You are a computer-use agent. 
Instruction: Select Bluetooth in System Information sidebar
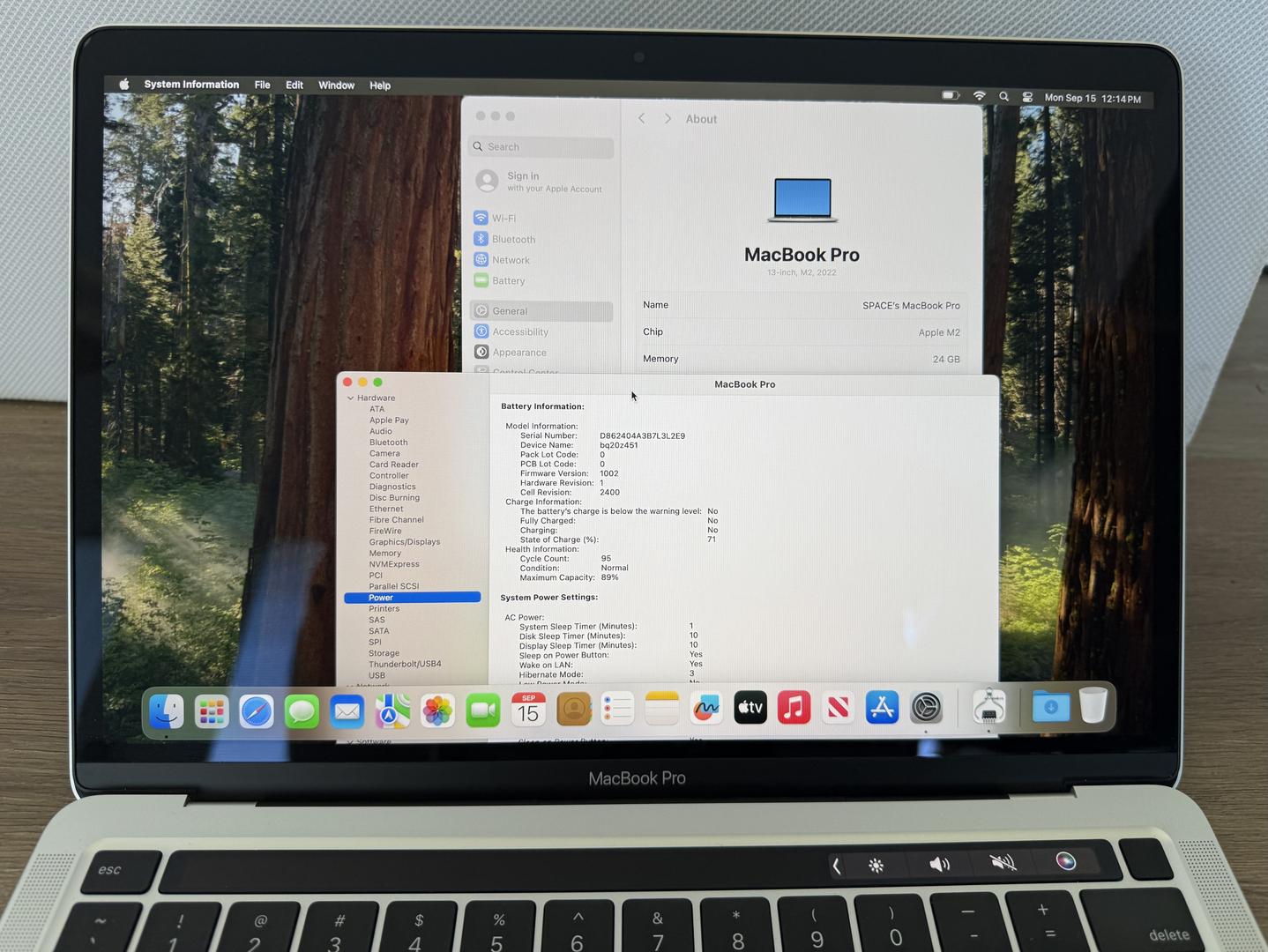[388, 443]
